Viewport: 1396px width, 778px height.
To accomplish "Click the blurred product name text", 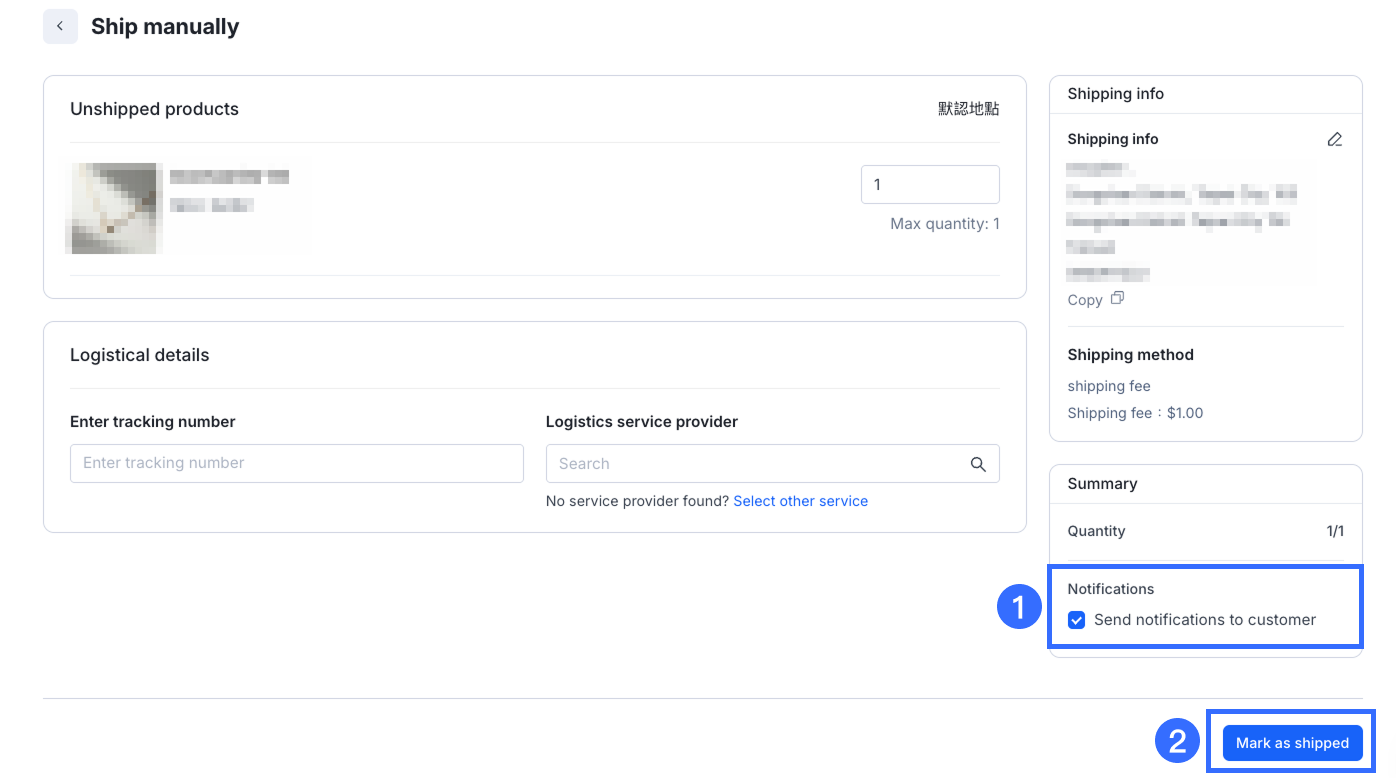I will (229, 177).
